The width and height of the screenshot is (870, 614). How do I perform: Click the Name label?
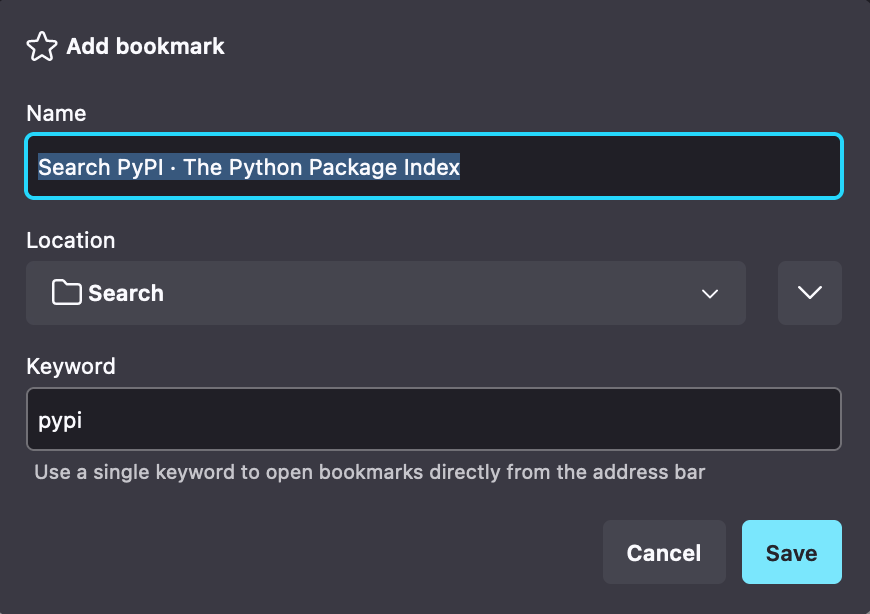point(56,113)
